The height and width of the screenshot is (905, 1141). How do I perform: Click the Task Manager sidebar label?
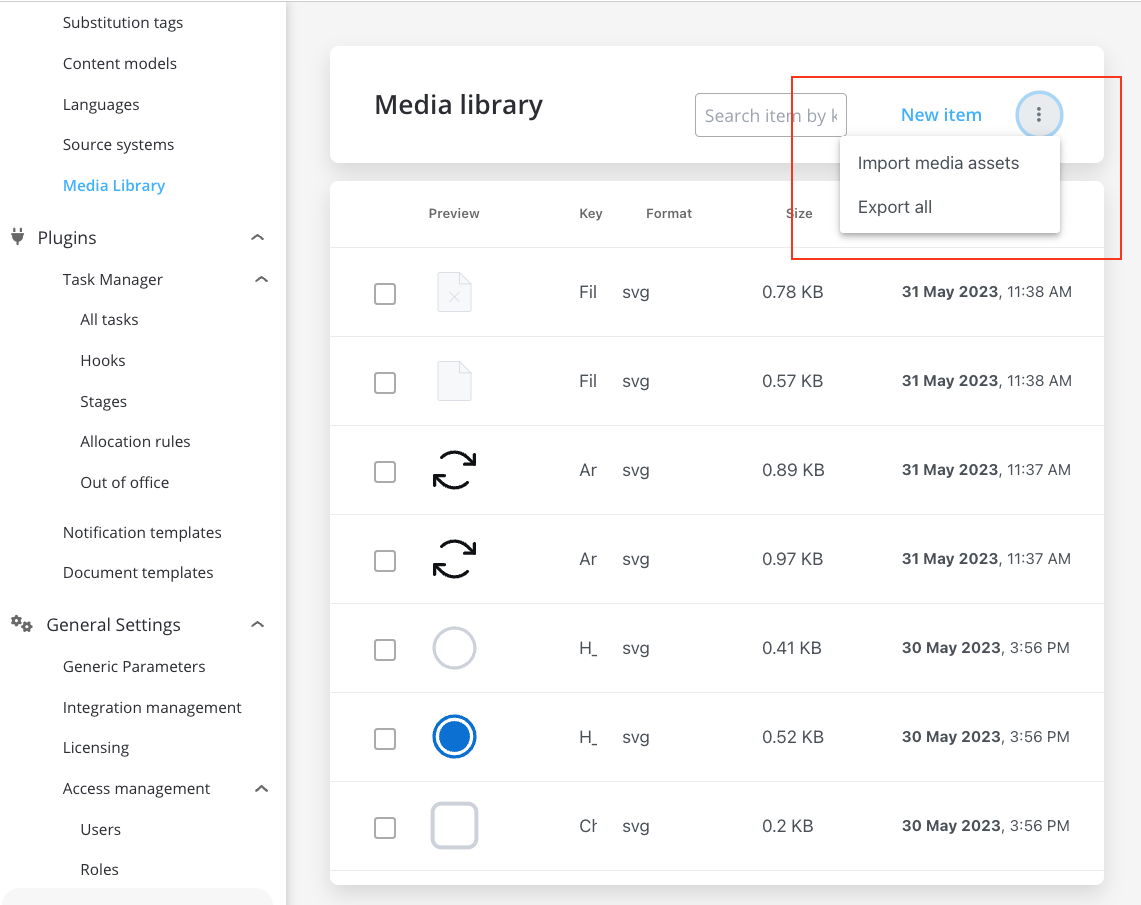[x=112, y=279]
